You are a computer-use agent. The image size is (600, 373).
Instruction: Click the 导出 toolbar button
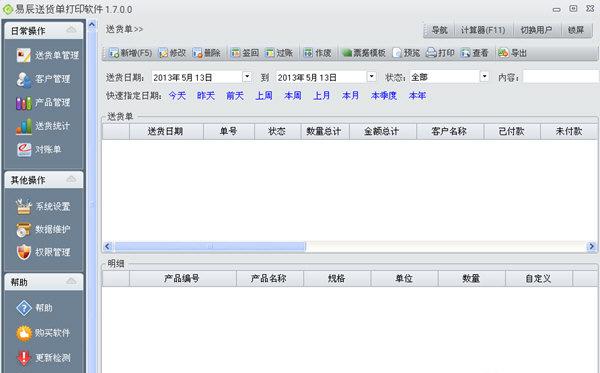[513, 53]
